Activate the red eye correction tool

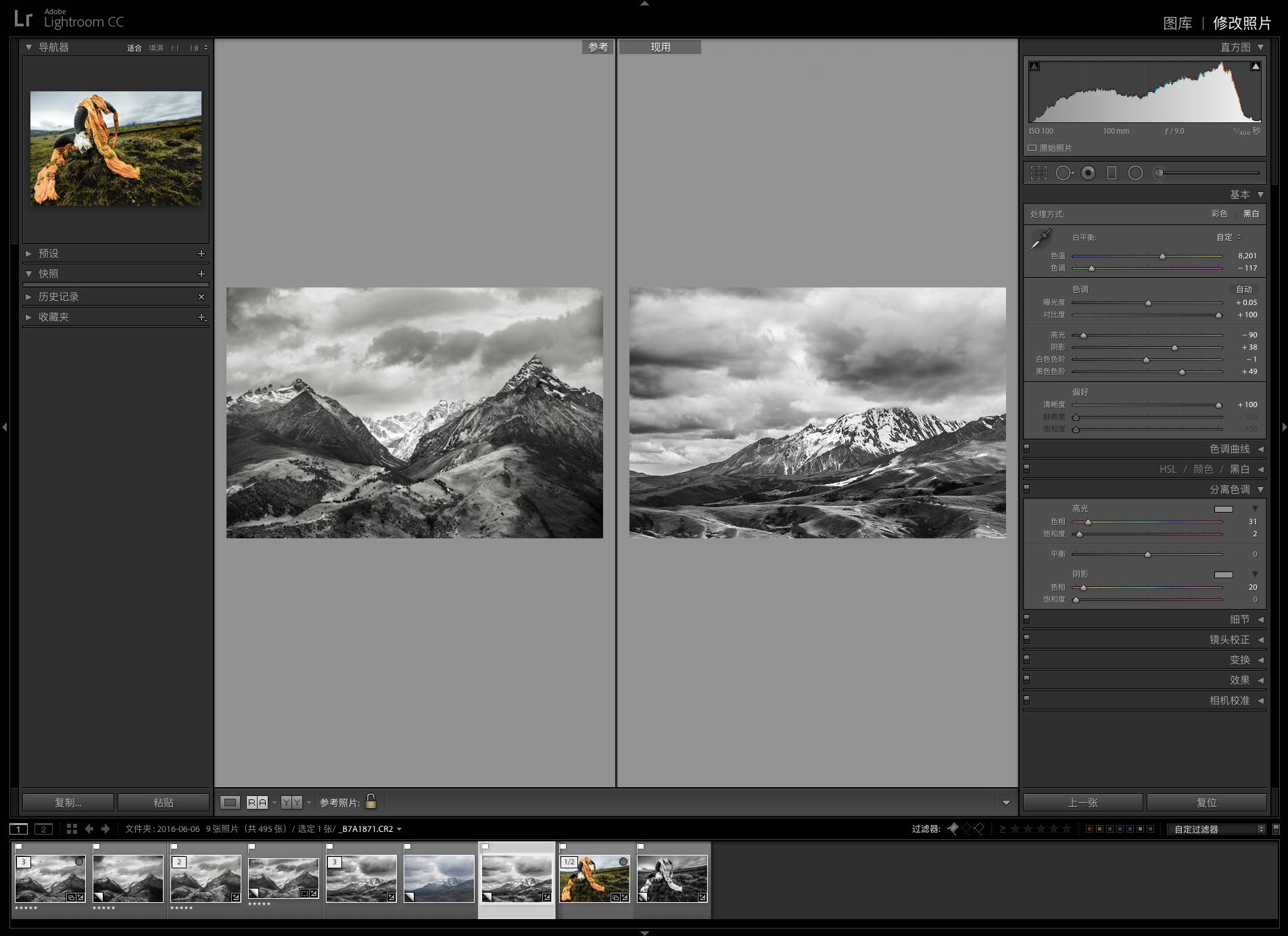click(x=1088, y=173)
